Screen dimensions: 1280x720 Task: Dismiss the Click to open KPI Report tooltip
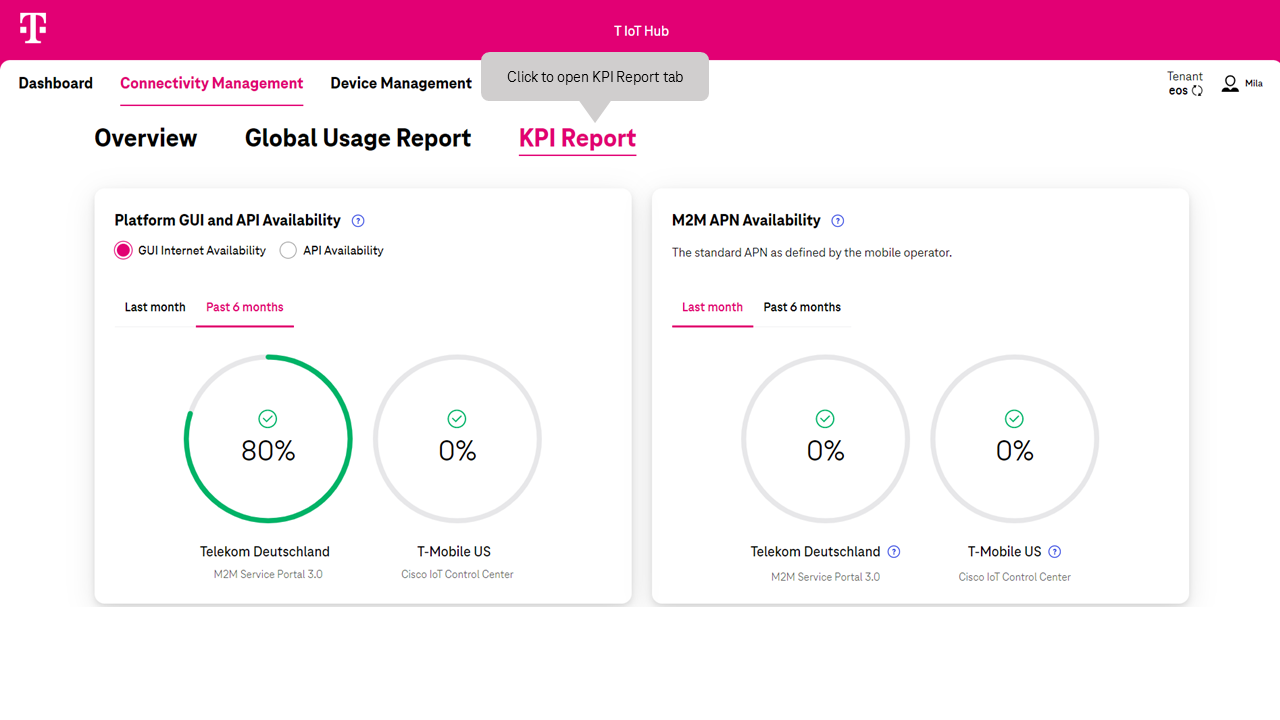point(595,76)
